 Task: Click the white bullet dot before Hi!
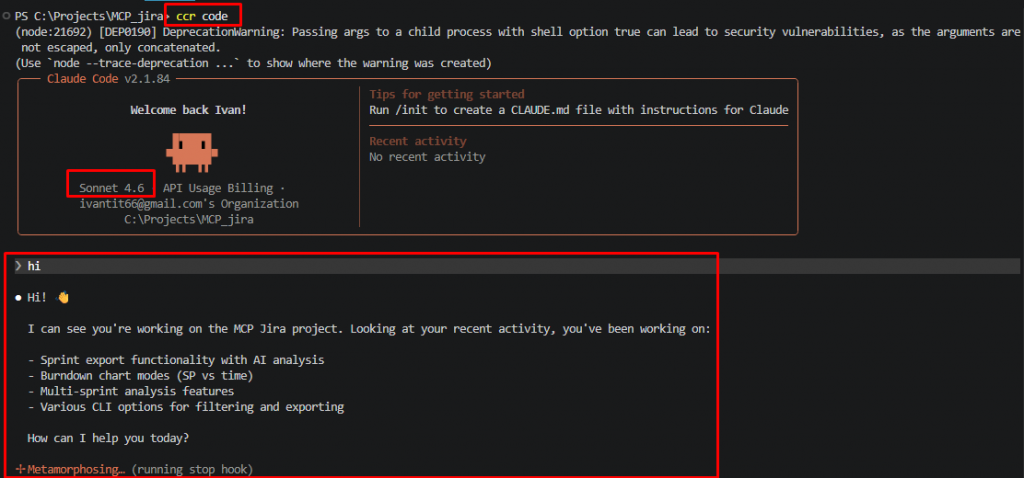click(x=18, y=297)
